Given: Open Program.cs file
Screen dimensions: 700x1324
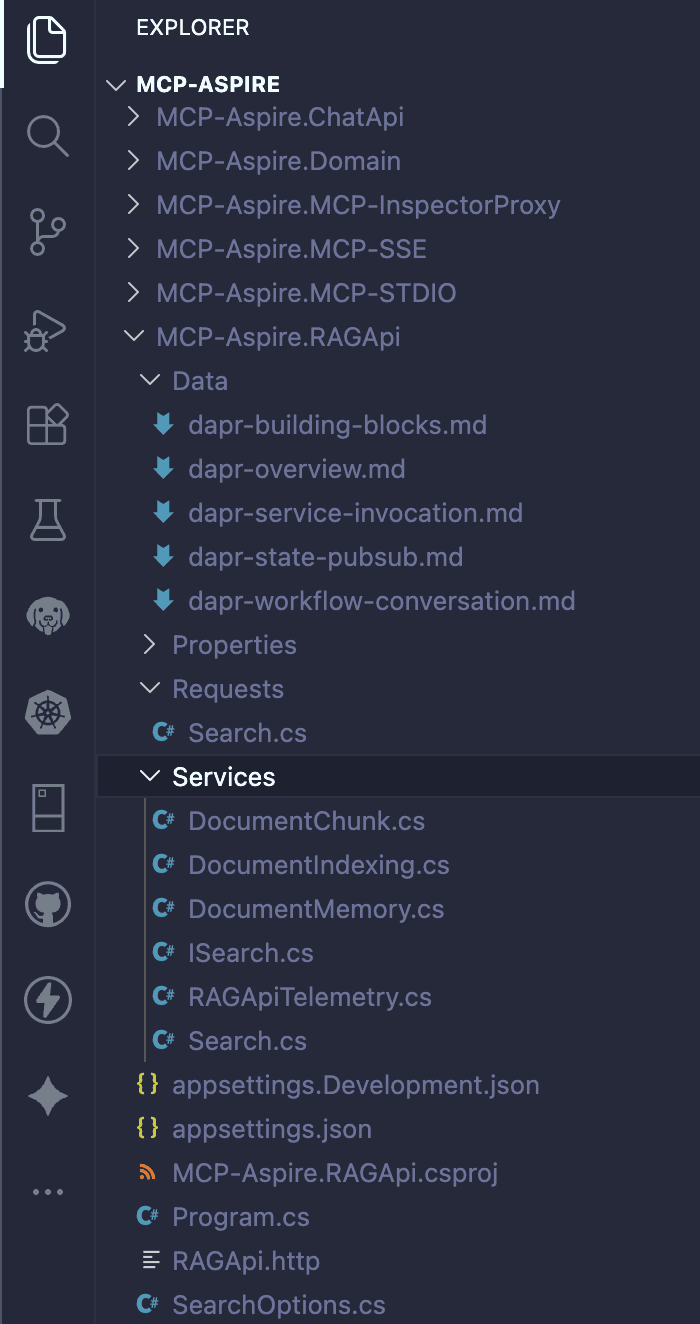Looking at the screenshot, I should [x=241, y=1217].
